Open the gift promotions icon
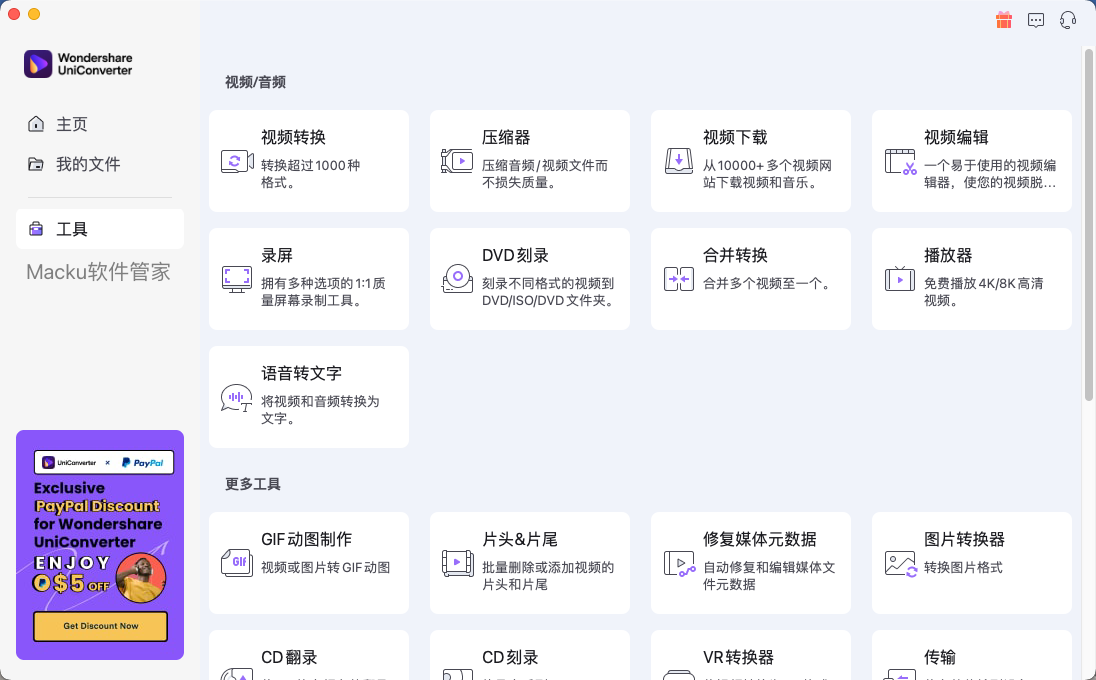Image resolution: width=1096 pixels, height=680 pixels. [x=1004, y=20]
